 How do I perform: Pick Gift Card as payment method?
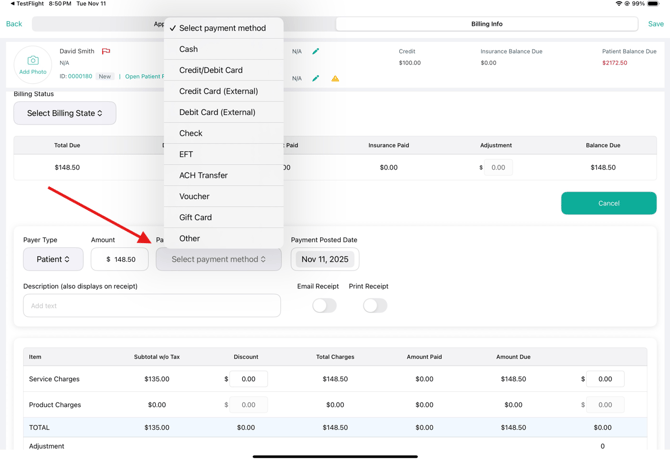pyautogui.click(x=195, y=217)
